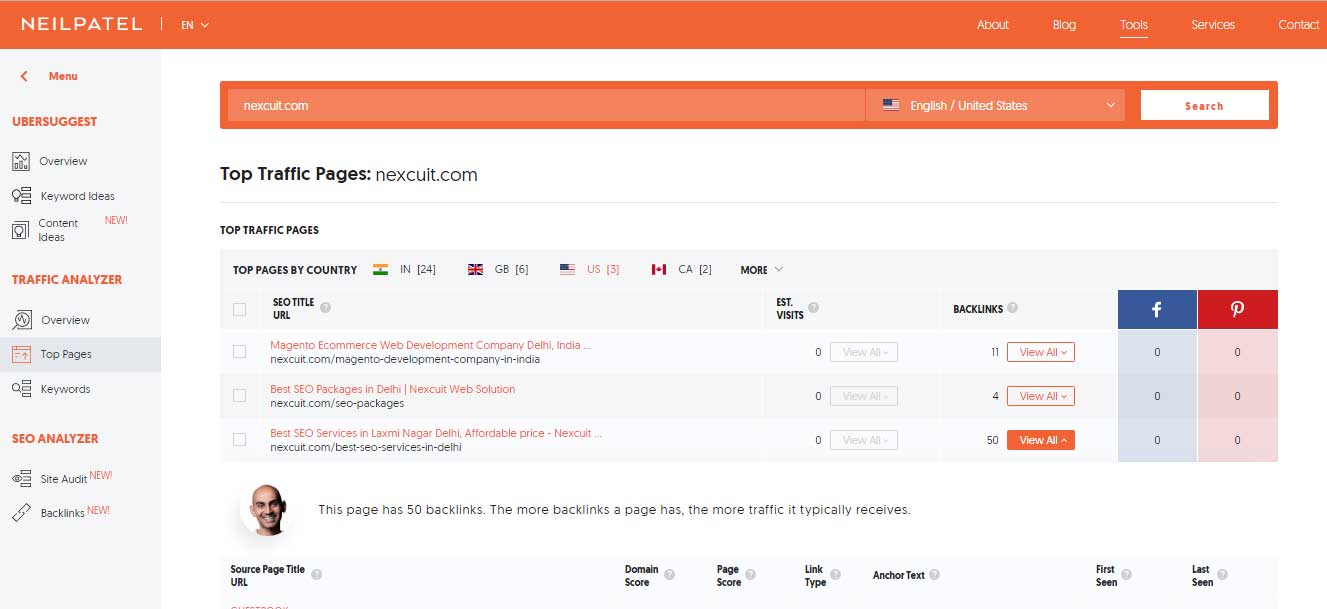Open the EN language dropdown
The width and height of the screenshot is (1327, 609).
195,25
